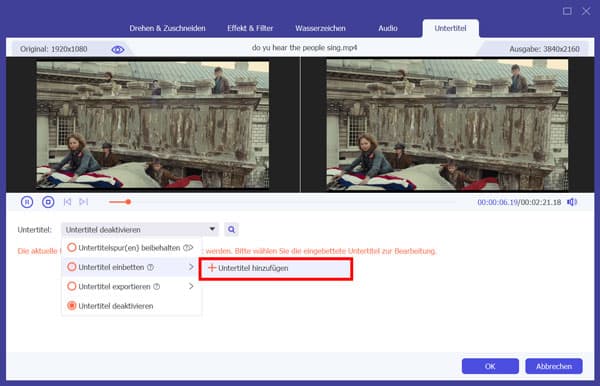Select Untertitel einbetten radio option
The width and height of the screenshot is (600, 386).
(x=72, y=267)
